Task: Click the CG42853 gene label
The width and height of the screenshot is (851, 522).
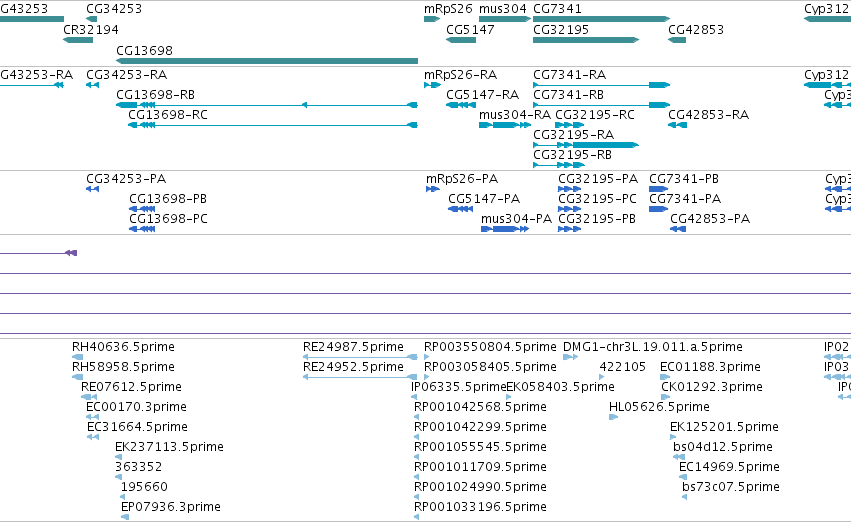Action: [696, 29]
